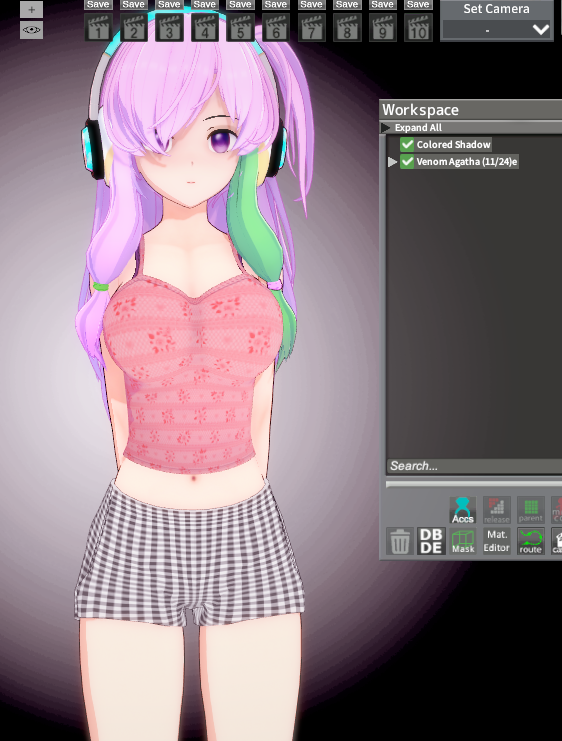Uncheck the Venom Agatha (11/24)e checkbox
The width and height of the screenshot is (562, 741).
407,162
